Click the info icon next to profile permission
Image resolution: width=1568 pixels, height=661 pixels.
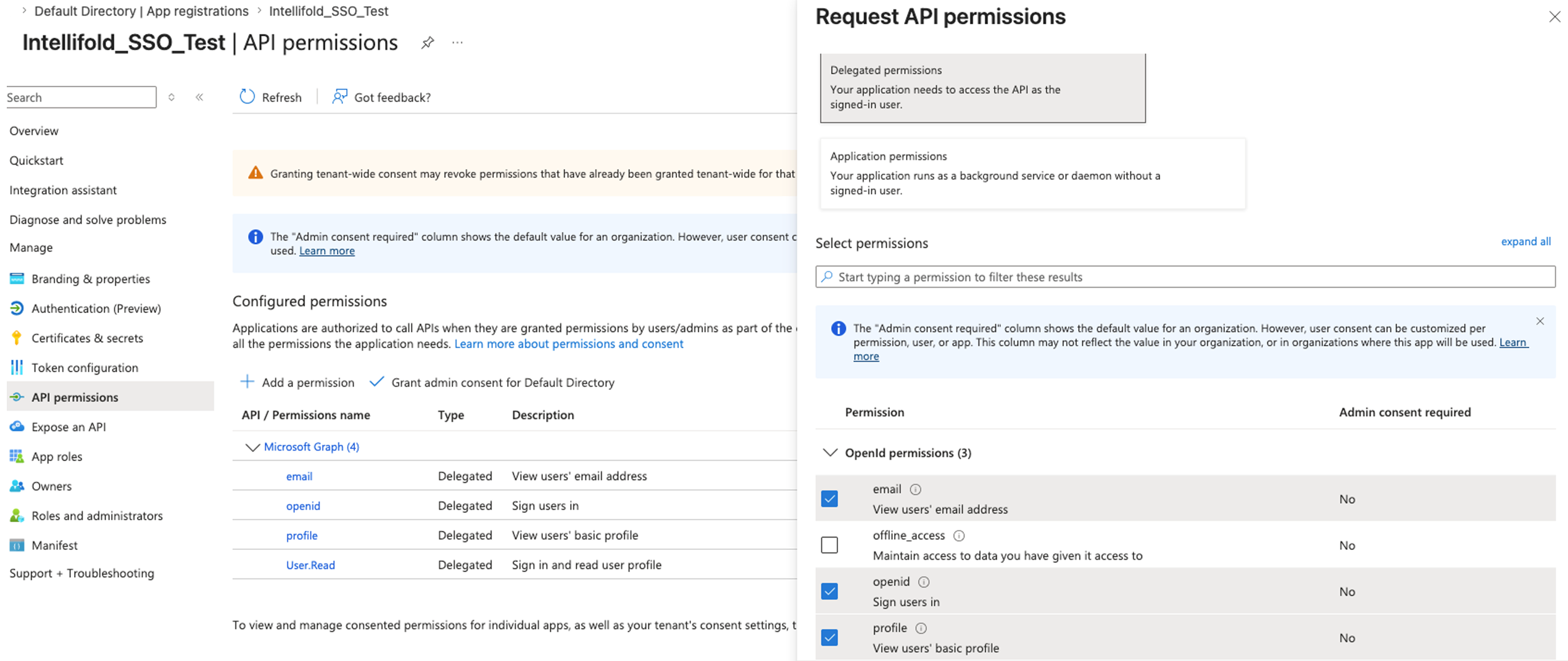pos(921,628)
